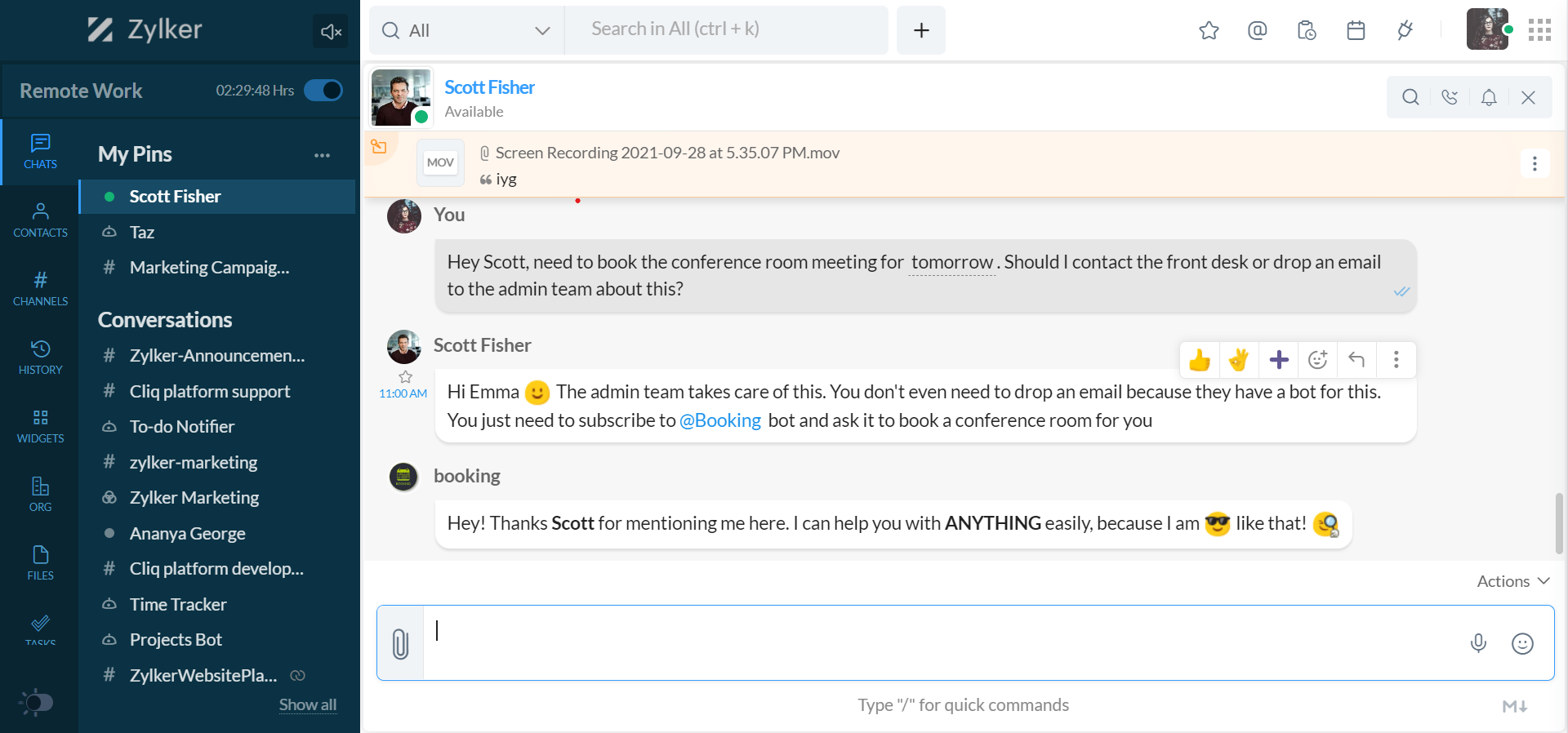1568x733 pixels.
Task: Switch to the Widgets tab
Action: 40,426
